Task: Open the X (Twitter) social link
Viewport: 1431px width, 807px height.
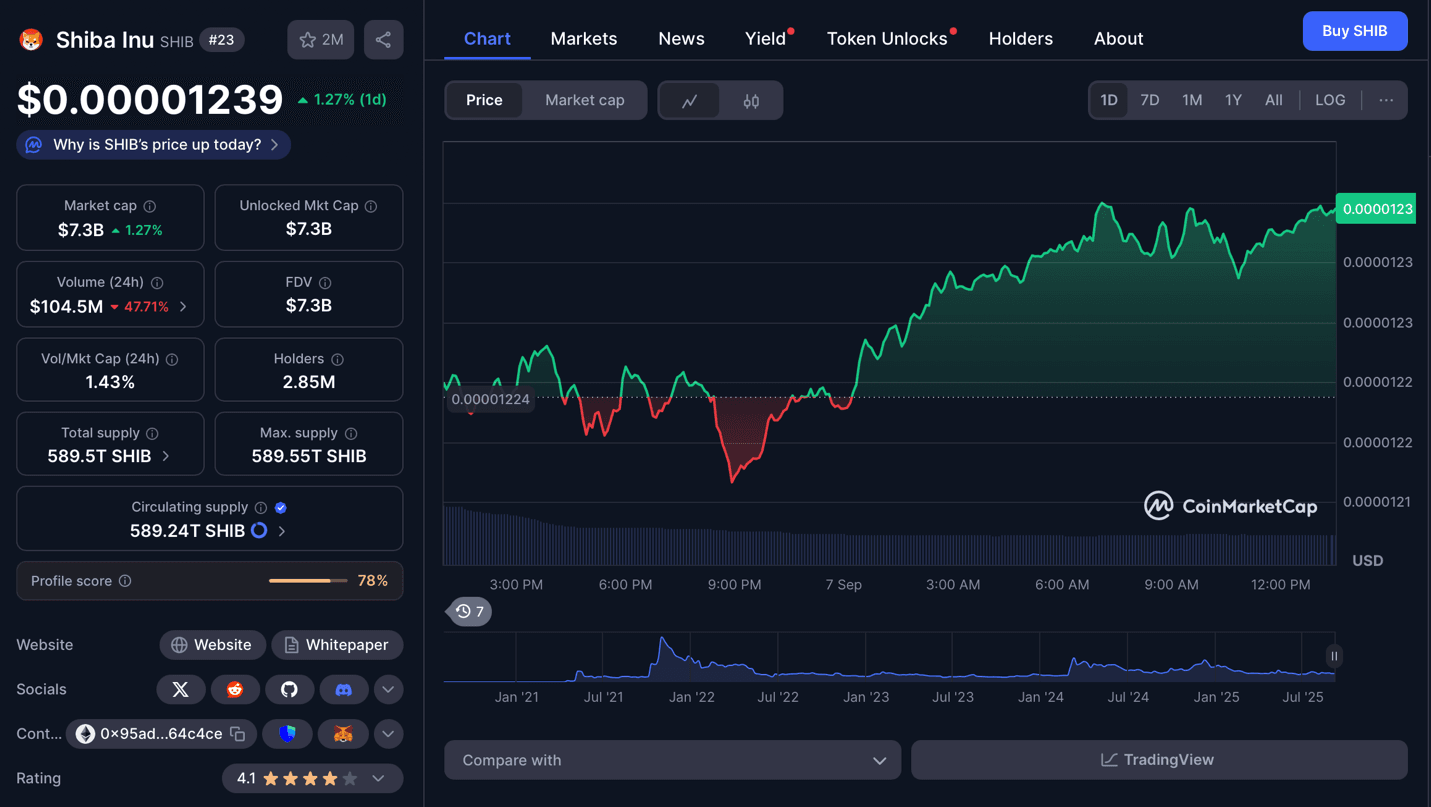Action: (181, 689)
